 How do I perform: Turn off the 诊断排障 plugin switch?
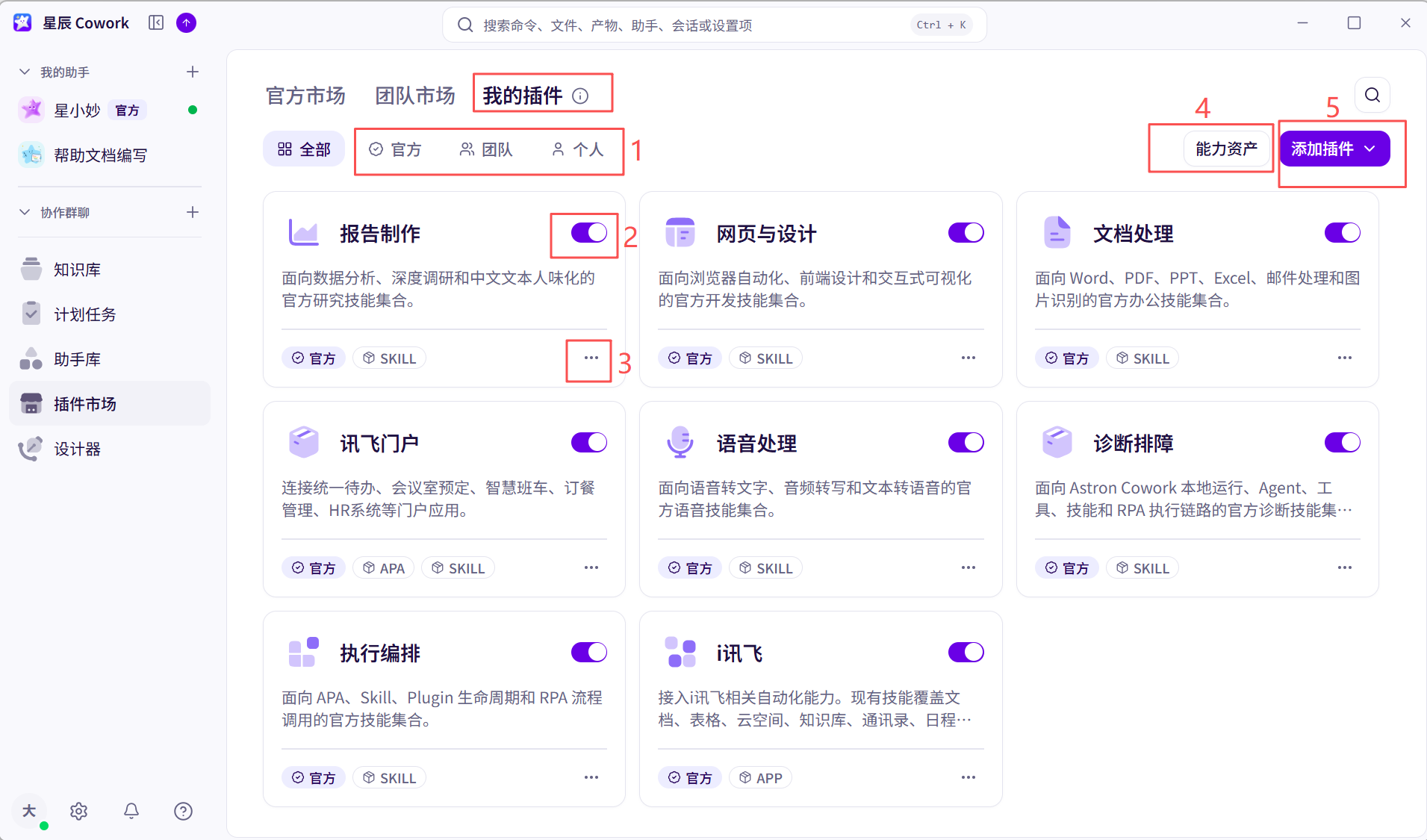click(1343, 443)
